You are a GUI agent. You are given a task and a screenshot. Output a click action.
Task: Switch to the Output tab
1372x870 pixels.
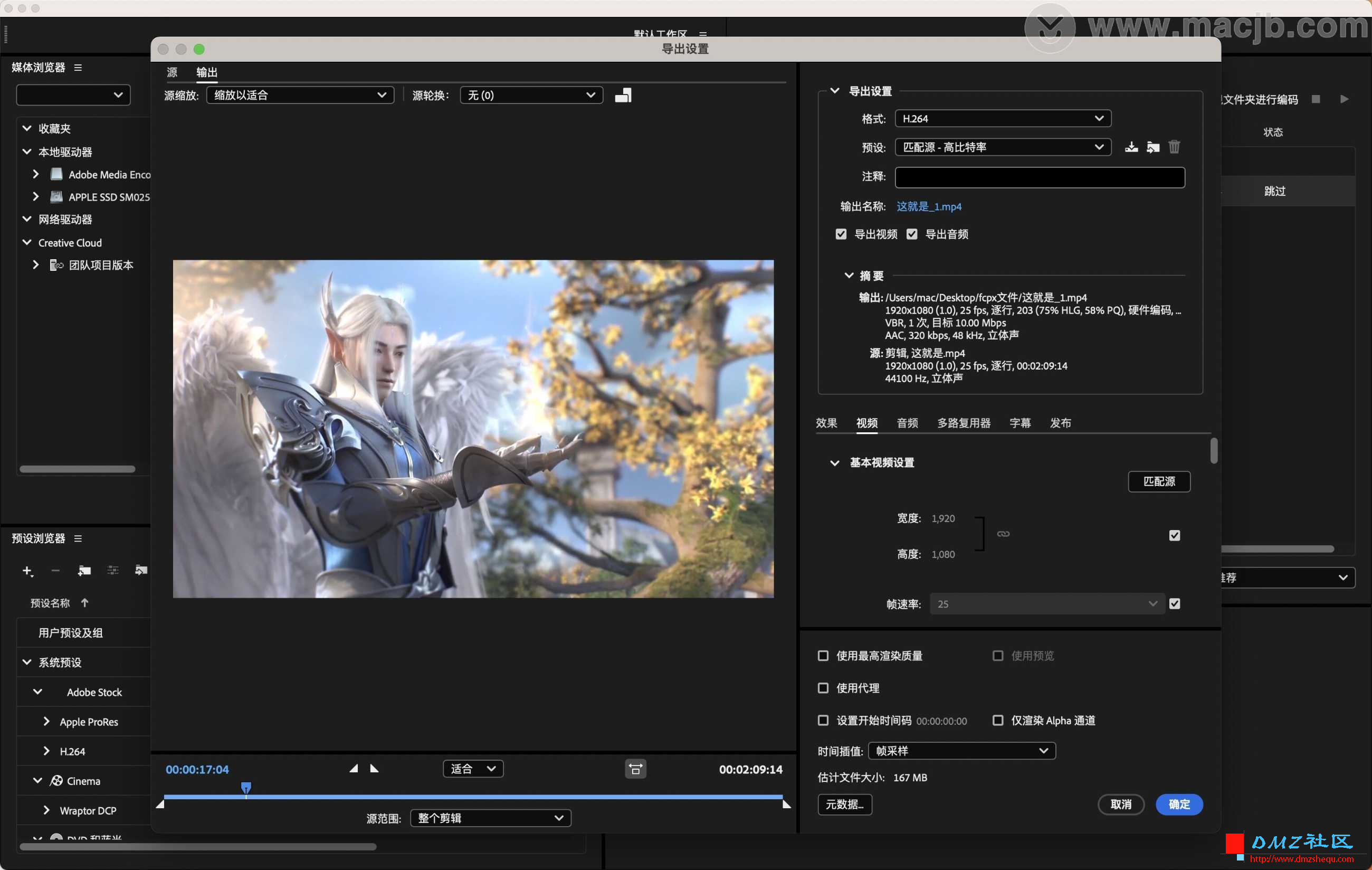tap(206, 72)
